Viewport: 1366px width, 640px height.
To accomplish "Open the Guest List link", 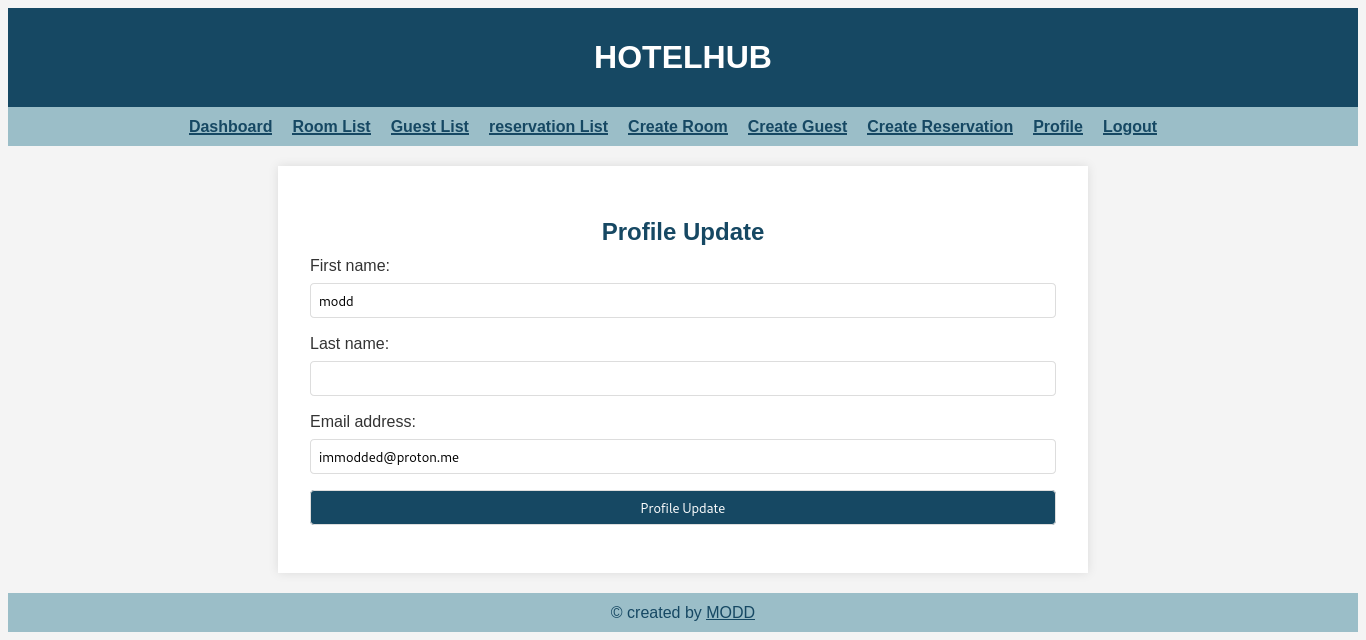I will pyautogui.click(x=430, y=127).
